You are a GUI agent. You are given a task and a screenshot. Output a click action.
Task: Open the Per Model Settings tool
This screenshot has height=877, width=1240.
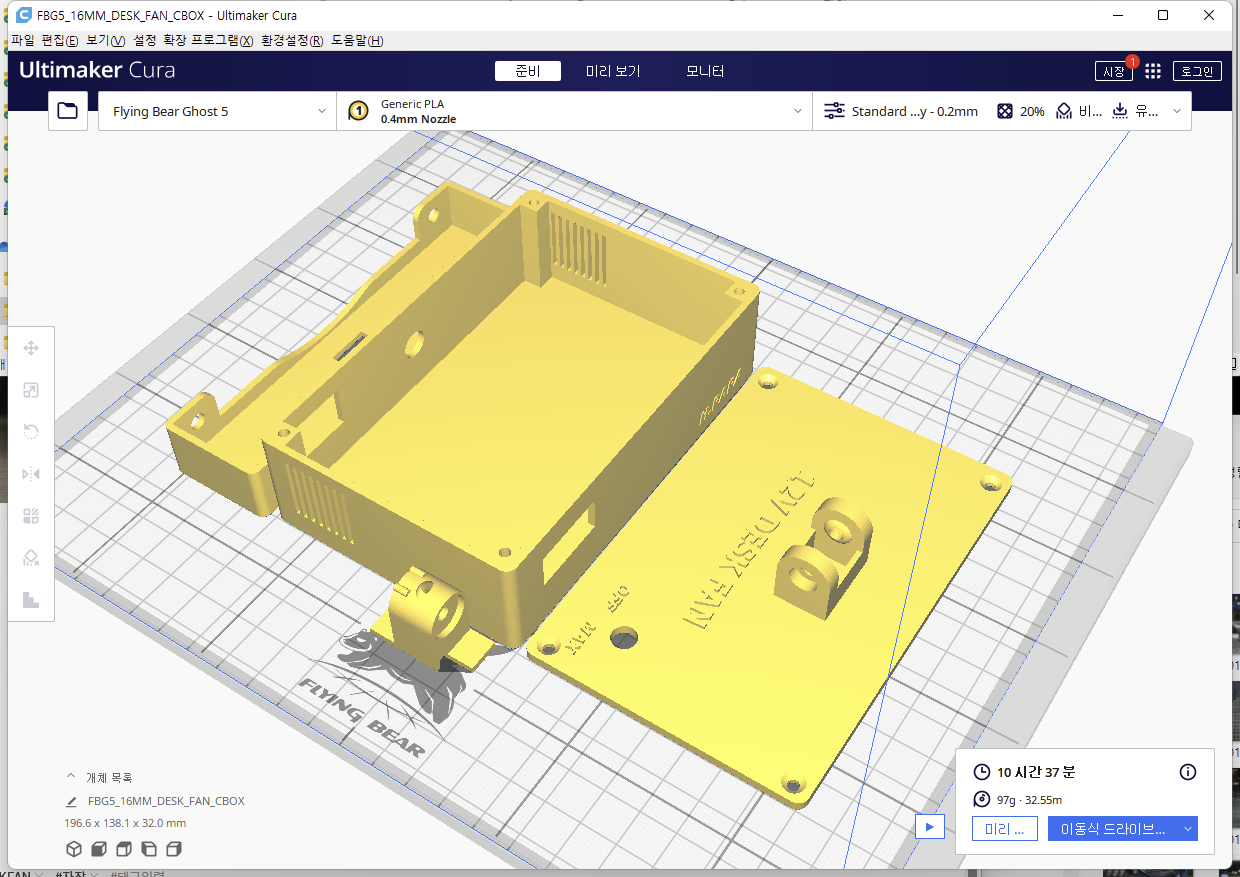coord(31,516)
